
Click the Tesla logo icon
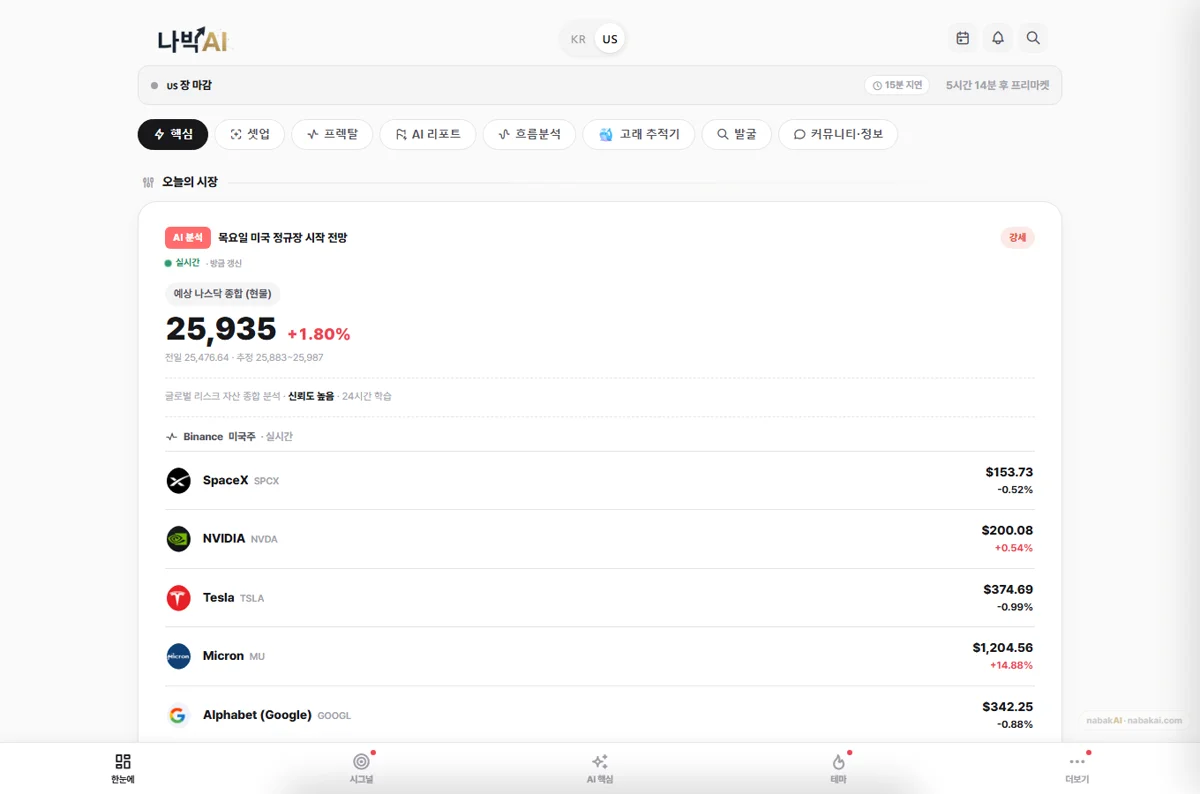178,598
